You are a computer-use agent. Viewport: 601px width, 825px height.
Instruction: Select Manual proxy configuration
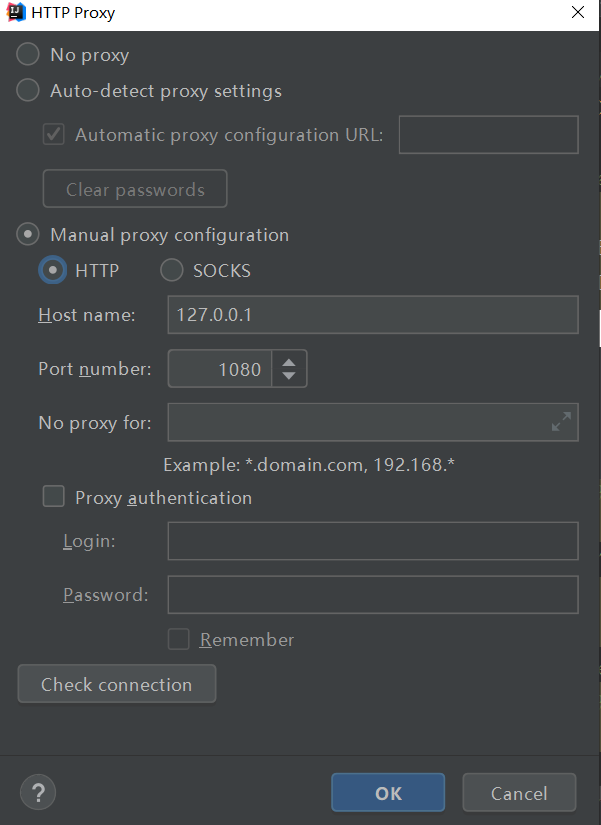tap(28, 234)
